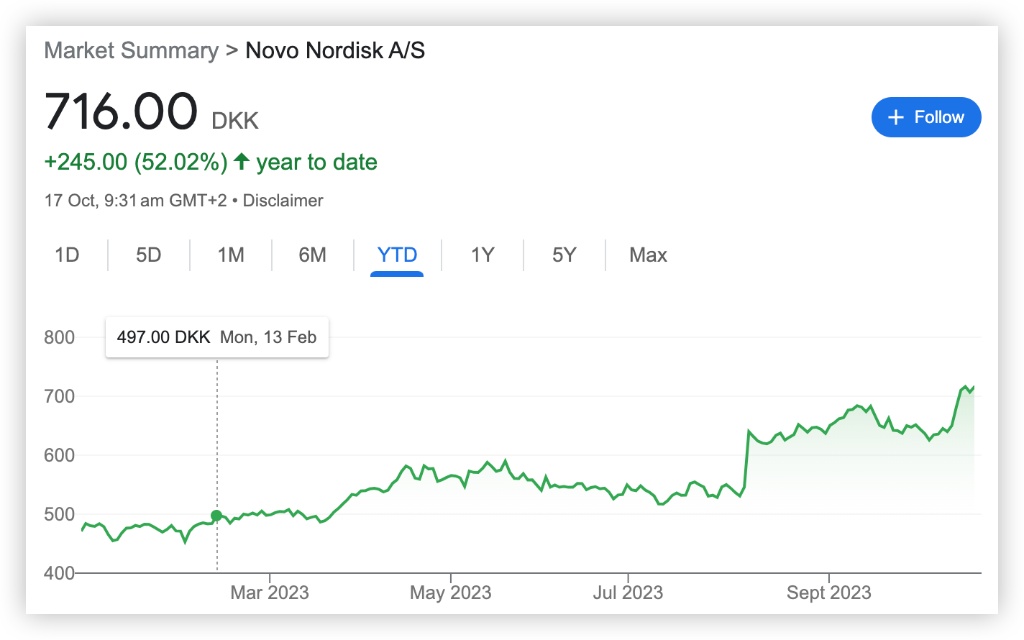Open the Disclaimer link

pos(284,200)
